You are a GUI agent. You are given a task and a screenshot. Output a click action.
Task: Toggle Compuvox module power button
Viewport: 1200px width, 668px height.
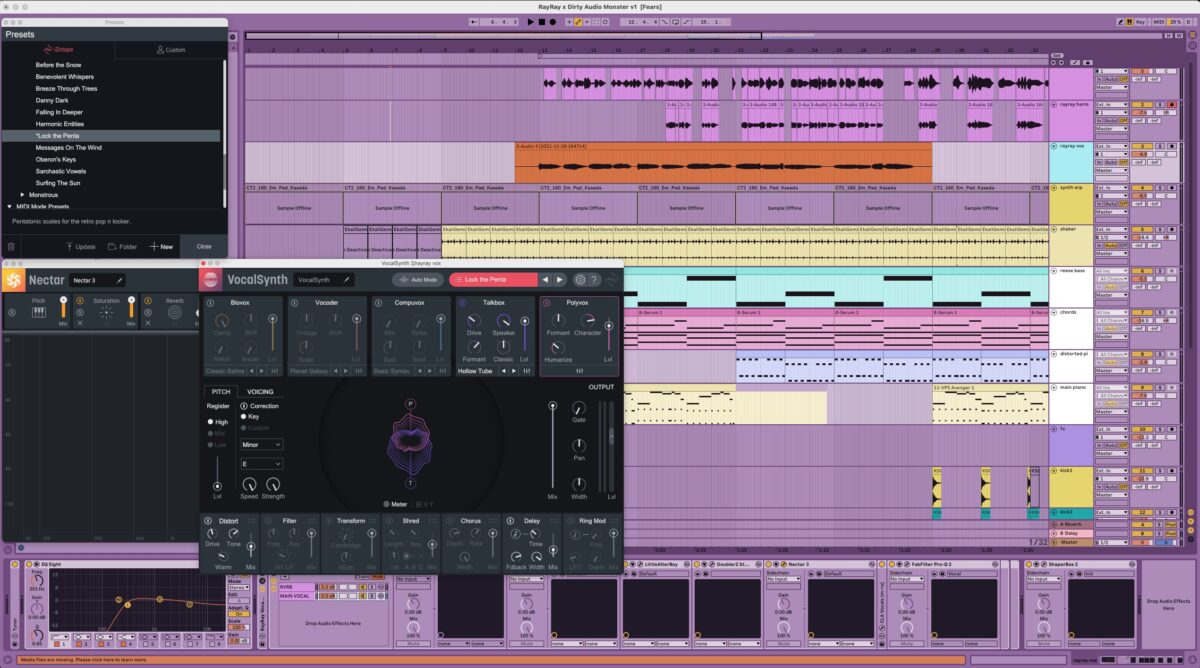click(x=379, y=302)
